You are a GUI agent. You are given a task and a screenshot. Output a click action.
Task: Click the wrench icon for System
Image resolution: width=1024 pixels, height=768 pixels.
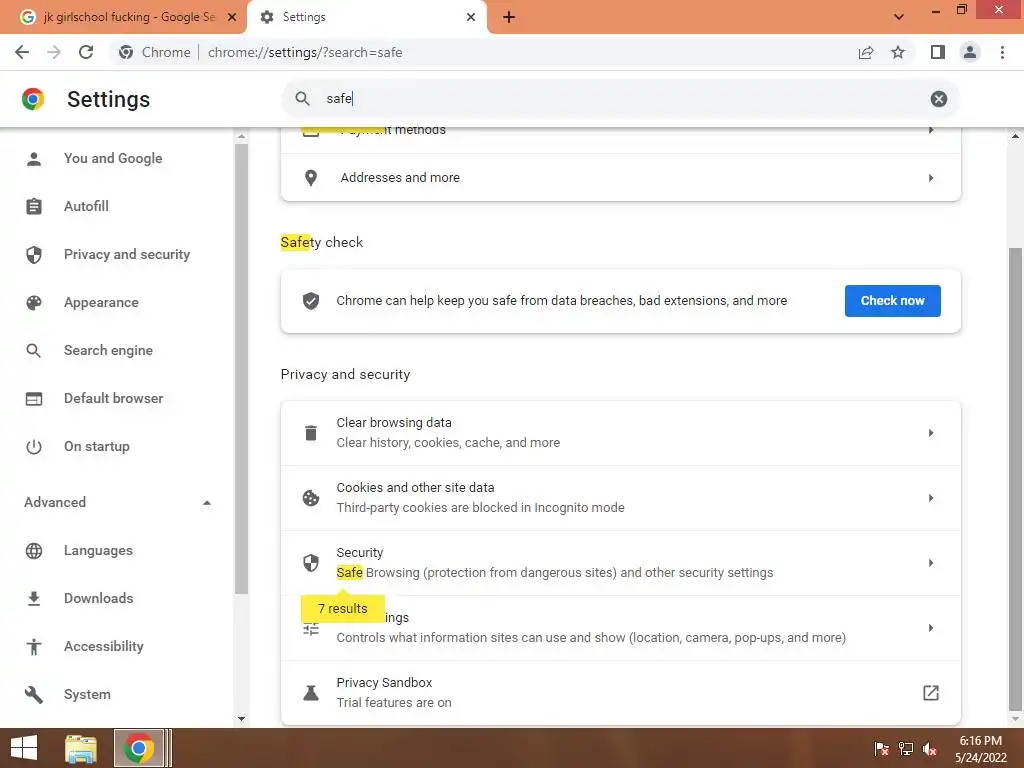coord(34,694)
